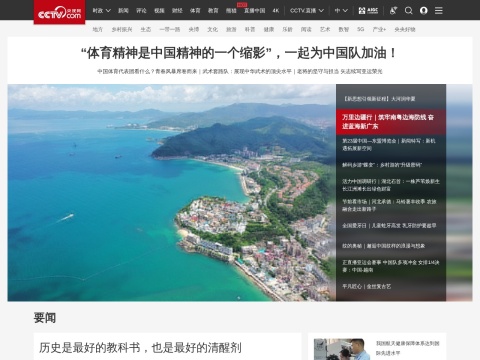
Task: Click 央央好物 in sub-navigation
Action: (405, 29)
